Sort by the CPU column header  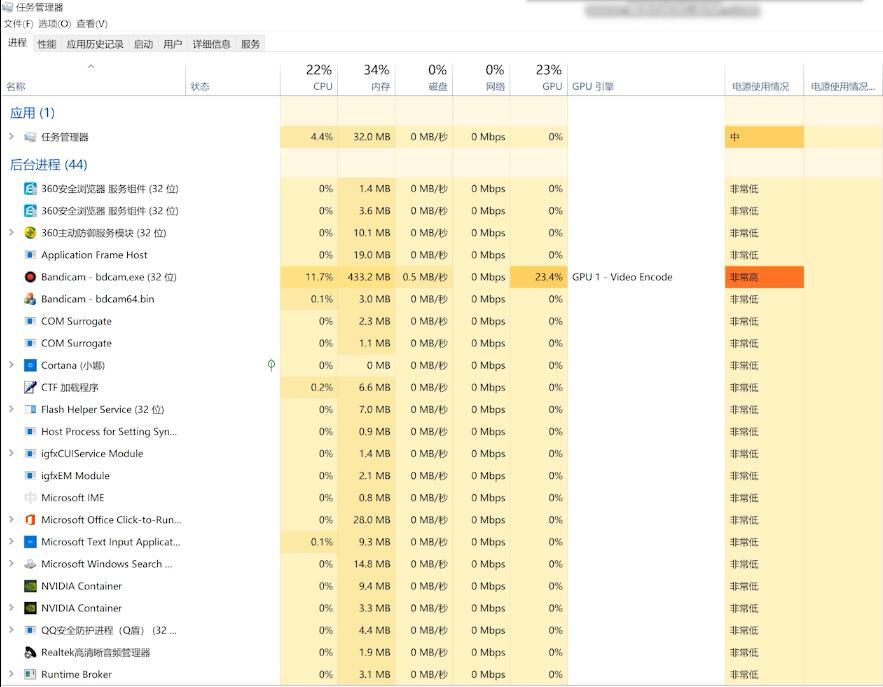[x=309, y=78]
